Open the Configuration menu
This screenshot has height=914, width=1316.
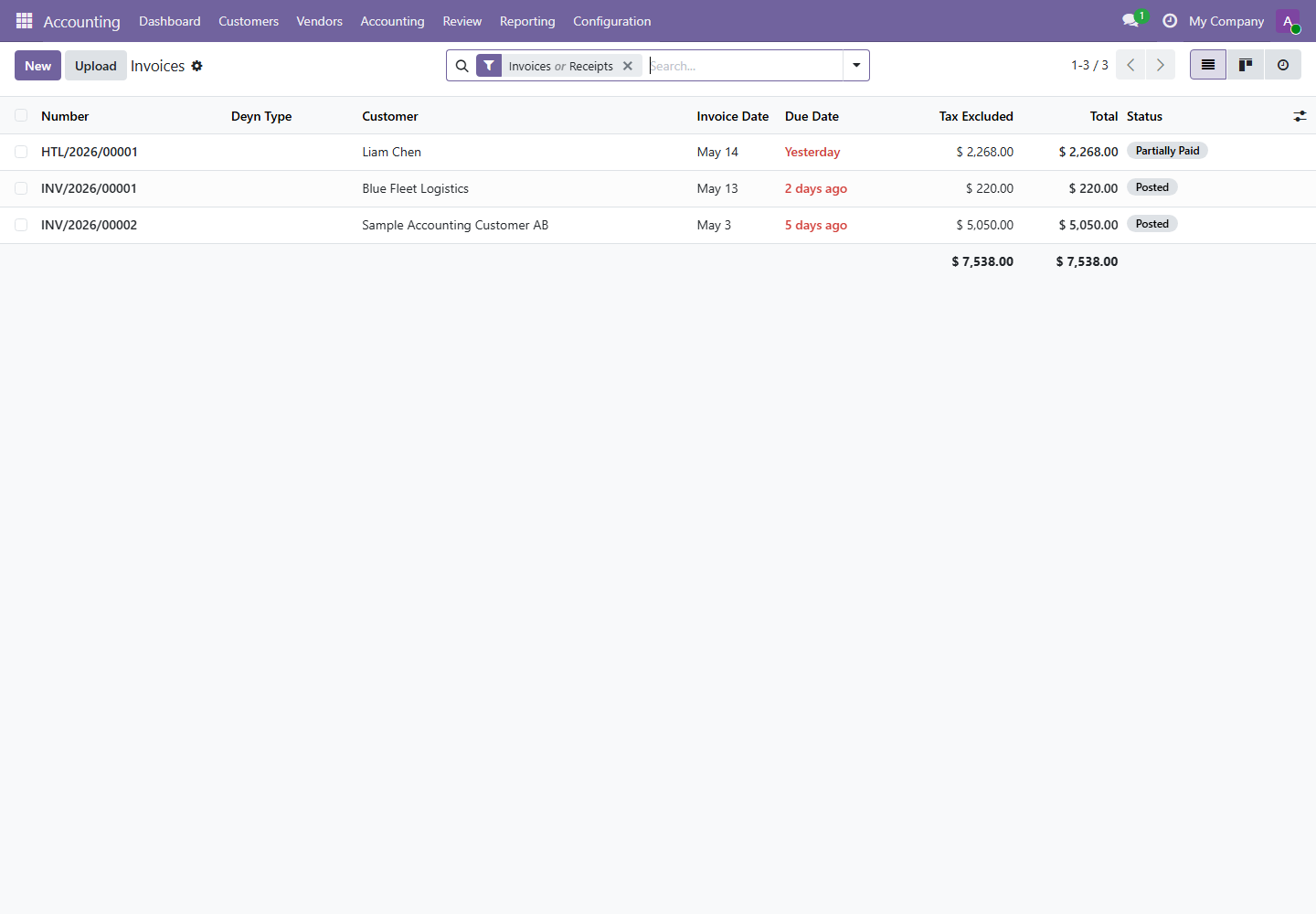click(x=612, y=21)
